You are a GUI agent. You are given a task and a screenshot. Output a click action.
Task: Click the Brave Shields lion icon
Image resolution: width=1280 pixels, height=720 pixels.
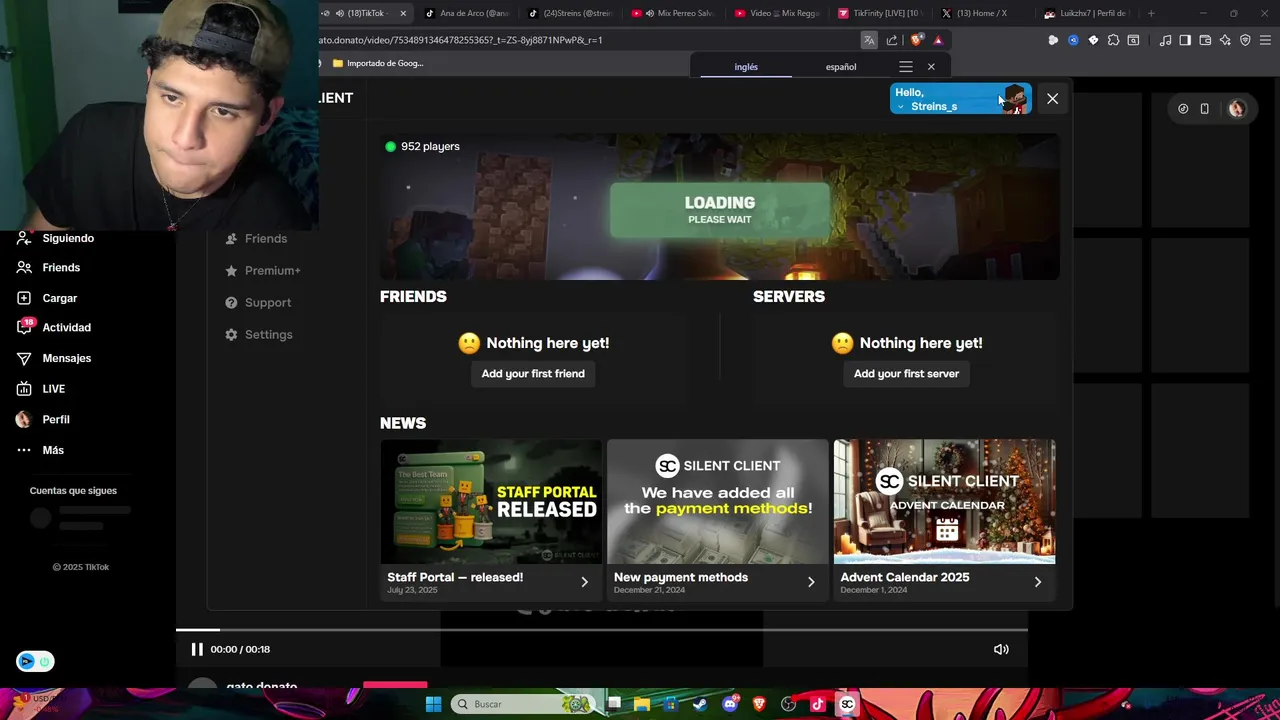(916, 40)
